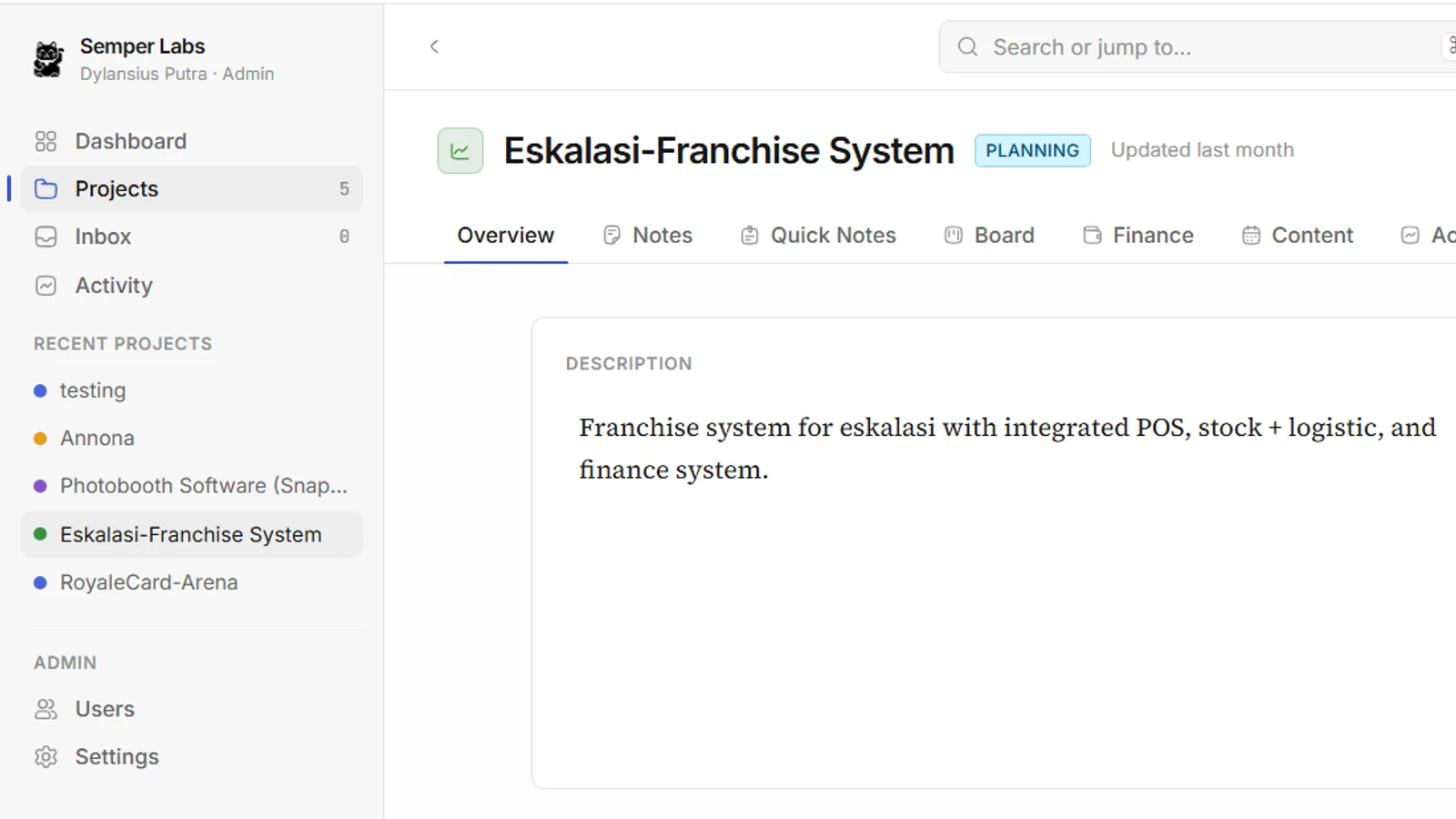Click the Notes tab icon
This screenshot has height=819, width=1456.
612,236
